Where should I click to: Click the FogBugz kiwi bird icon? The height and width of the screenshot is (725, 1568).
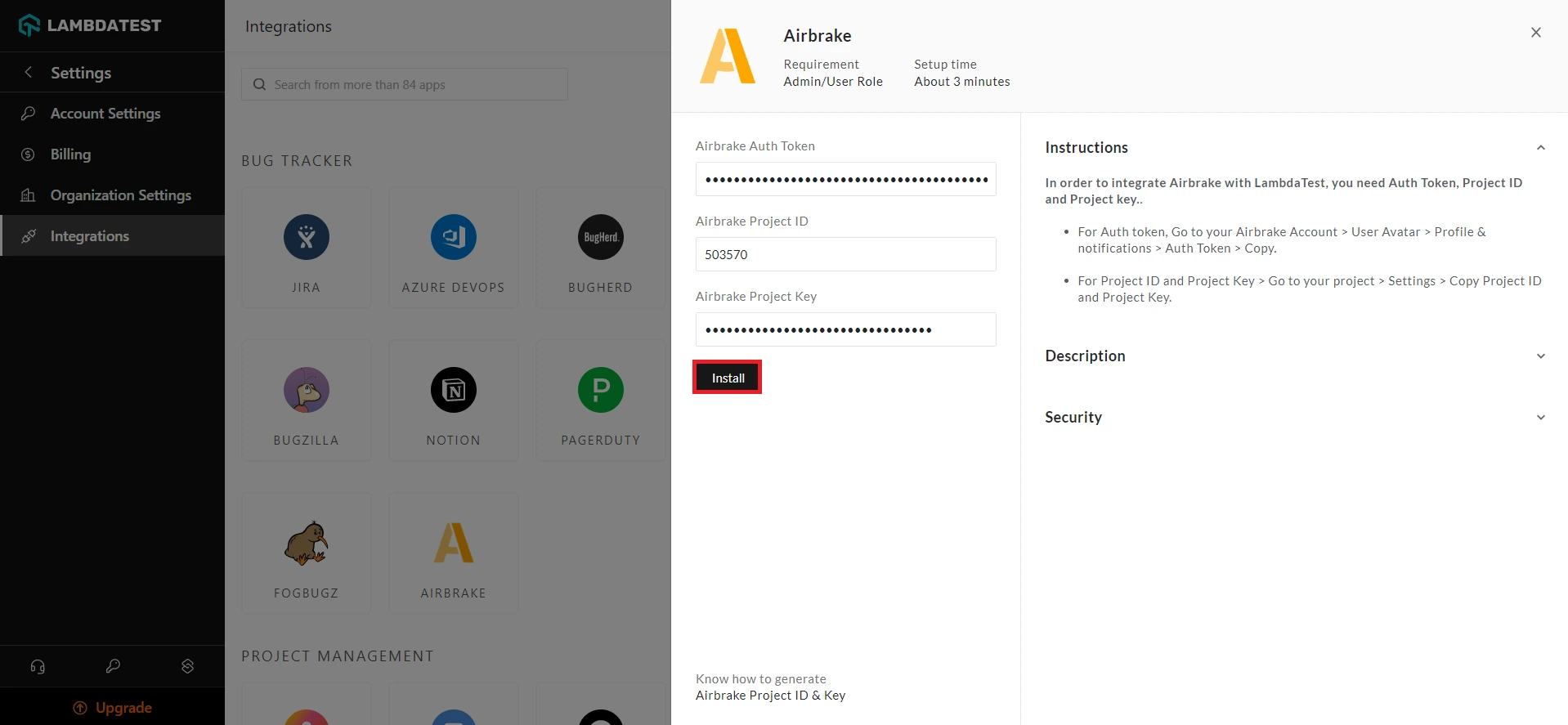click(x=306, y=544)
